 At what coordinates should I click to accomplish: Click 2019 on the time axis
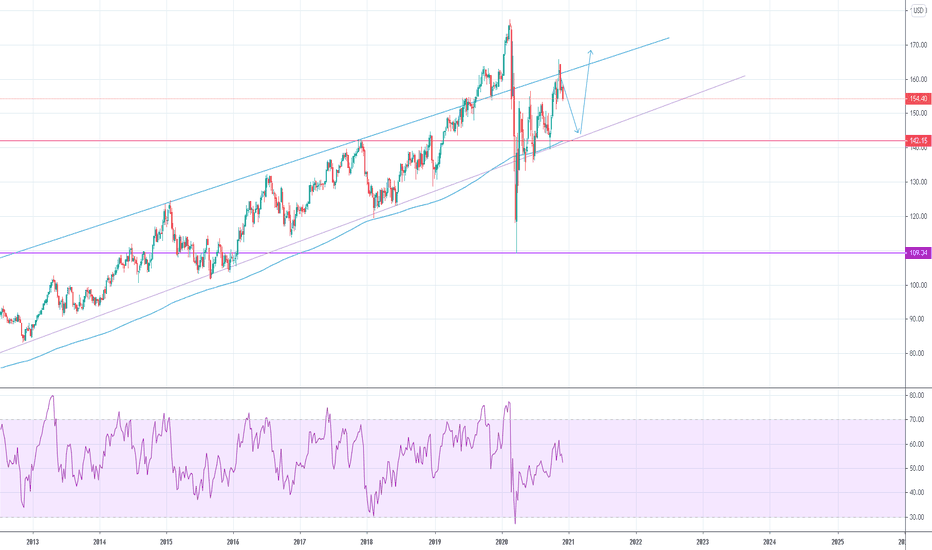[434, 542]
